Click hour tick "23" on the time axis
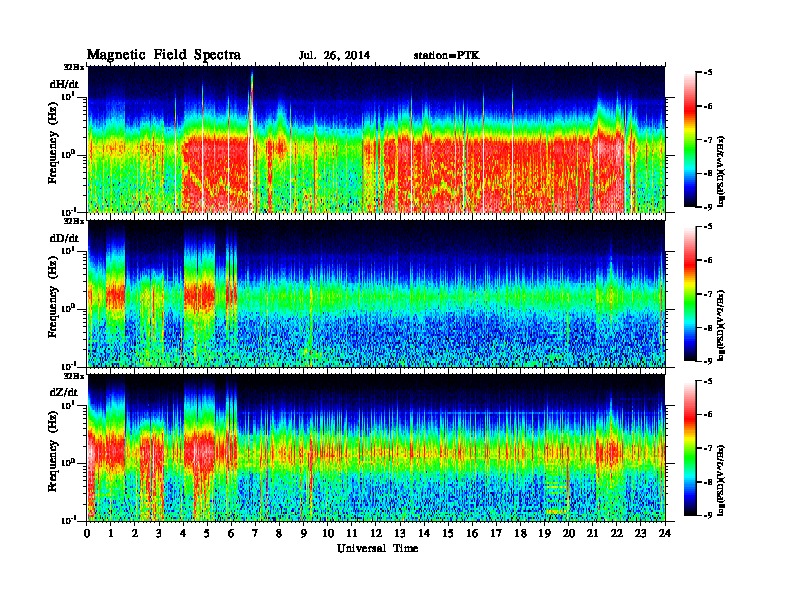 [x=641, y=533]
